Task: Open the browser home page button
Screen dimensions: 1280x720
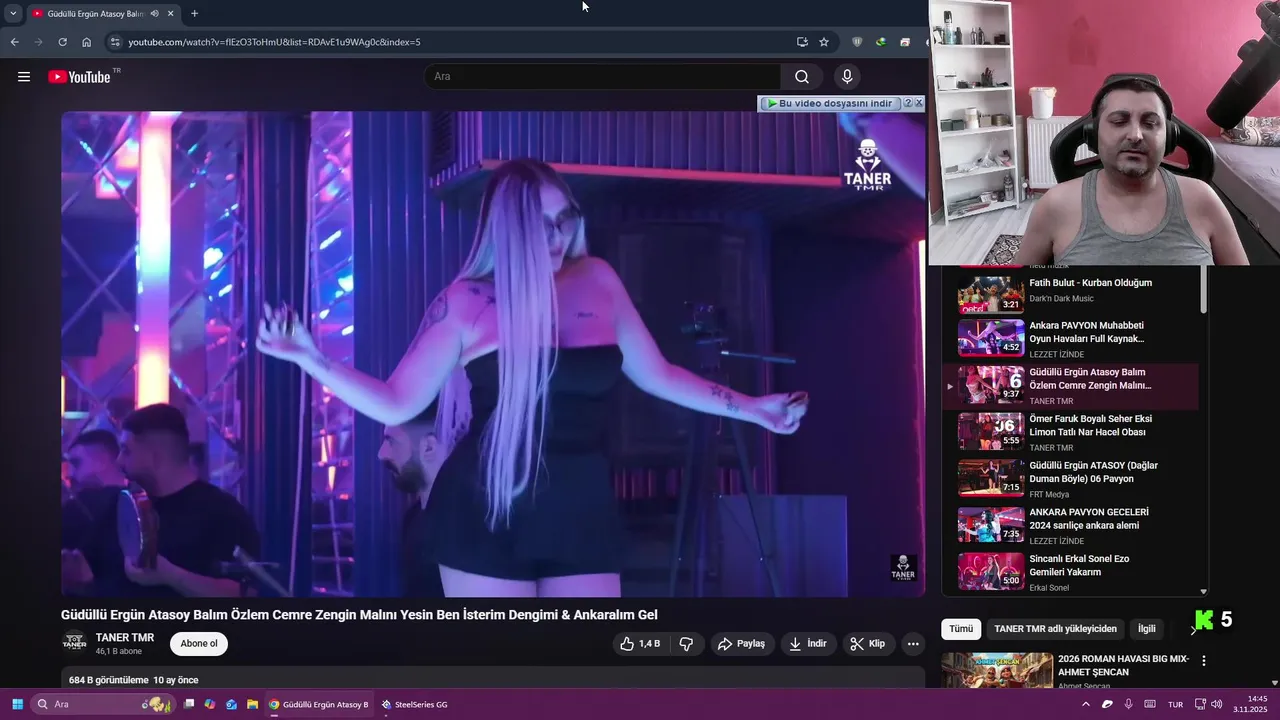Action: pyautogui.click(x=86, y=42)
